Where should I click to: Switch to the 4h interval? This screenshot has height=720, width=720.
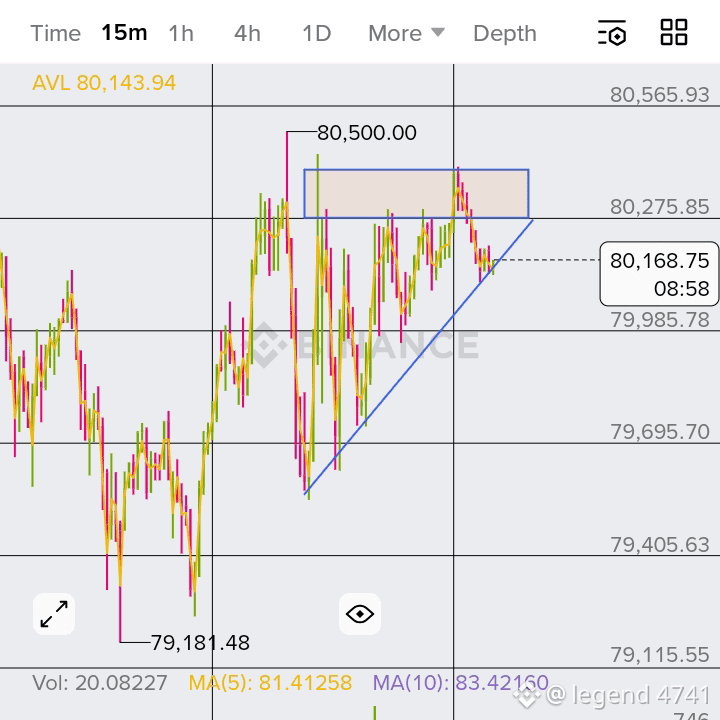pos(247,34)
